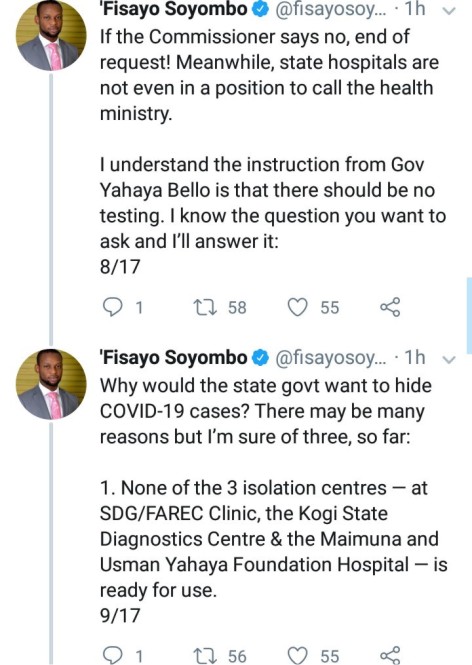Open dropdown caret on 8/17 tweet

click(448, 11)
